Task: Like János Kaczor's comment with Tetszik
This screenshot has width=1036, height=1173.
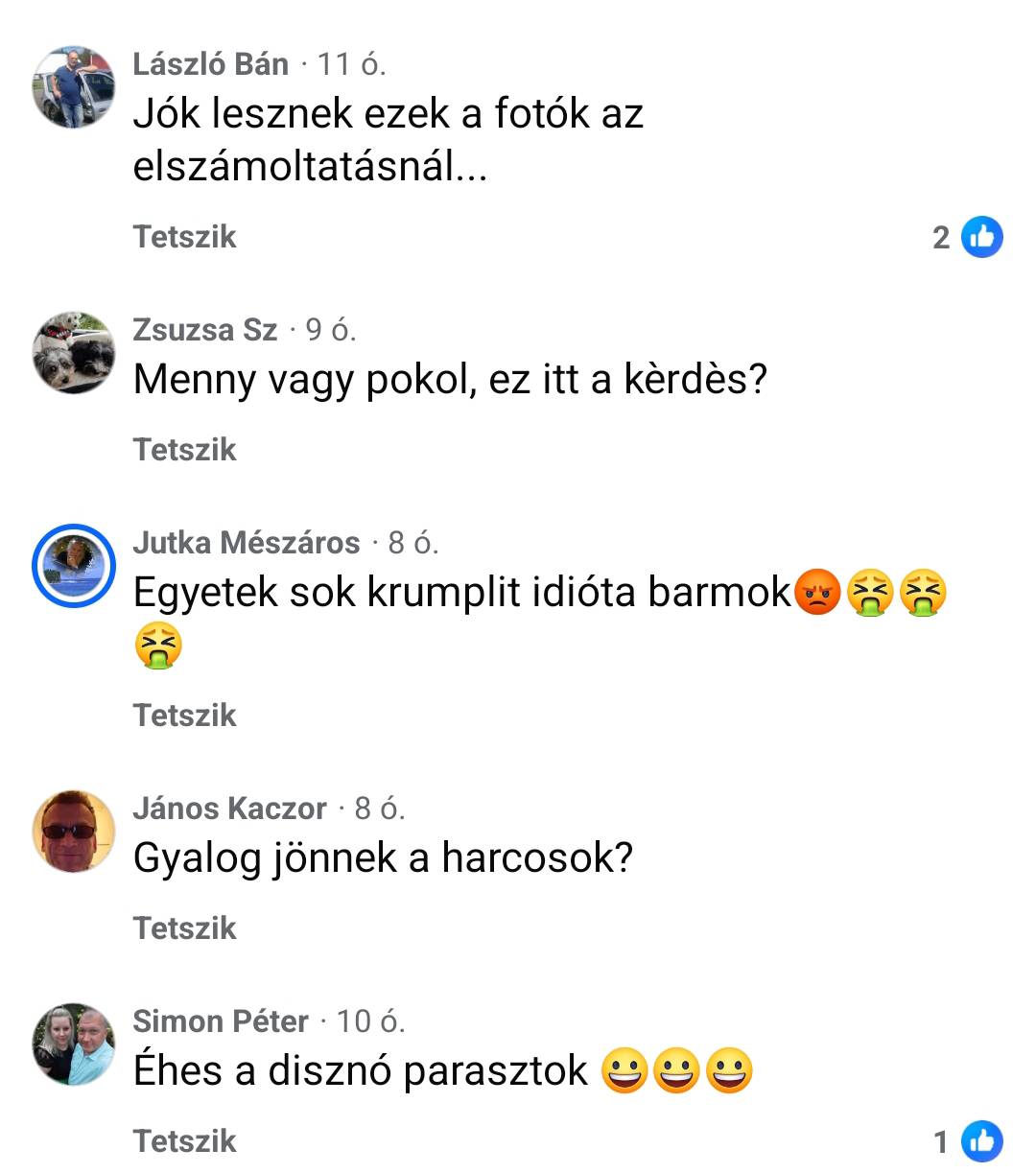Action: pos(184,928)
